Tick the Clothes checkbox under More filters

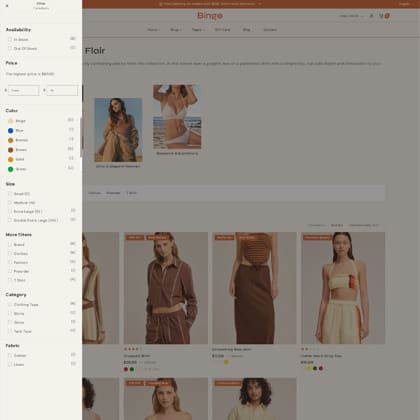pyautogui.click(x=10, y=253)
